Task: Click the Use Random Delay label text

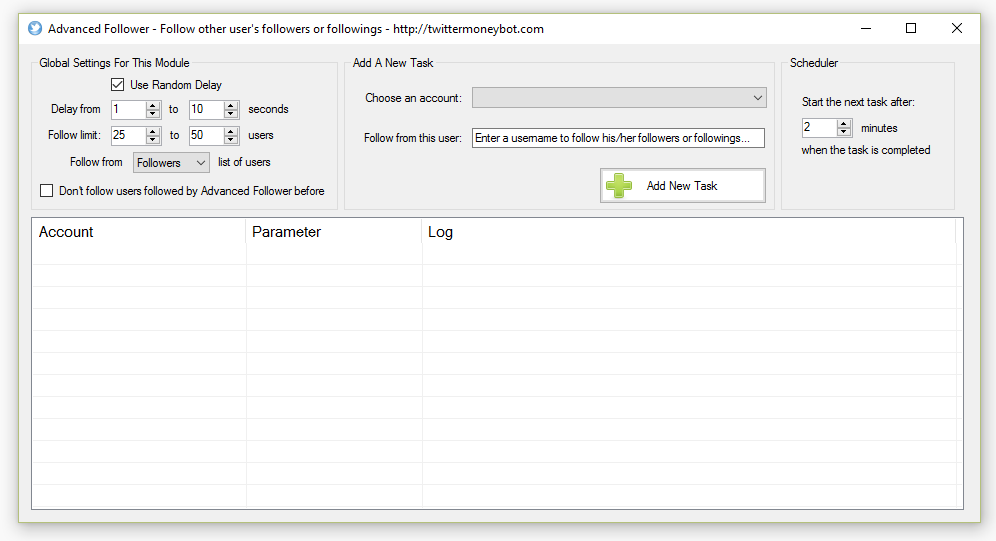Action: click(176, 84)
